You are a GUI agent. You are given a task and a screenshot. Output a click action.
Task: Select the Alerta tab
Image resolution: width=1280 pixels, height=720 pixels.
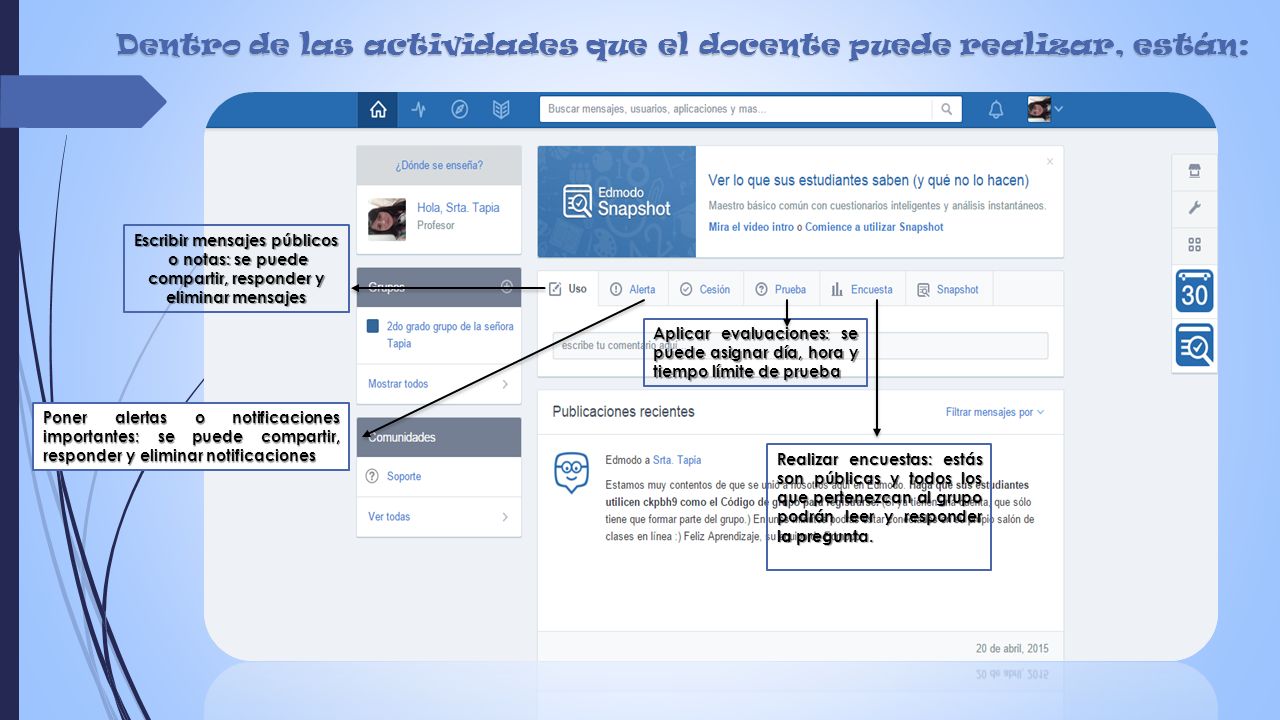point(633,289)
